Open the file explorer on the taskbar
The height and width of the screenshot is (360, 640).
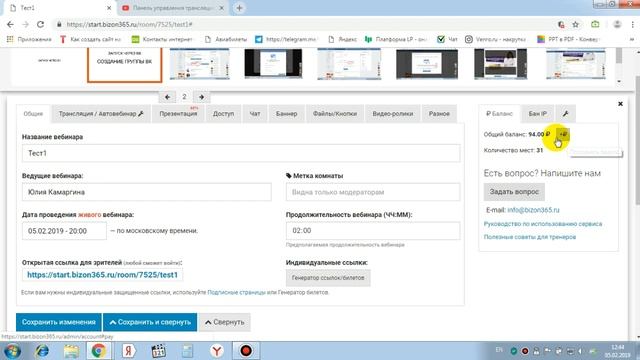point(71,351)
